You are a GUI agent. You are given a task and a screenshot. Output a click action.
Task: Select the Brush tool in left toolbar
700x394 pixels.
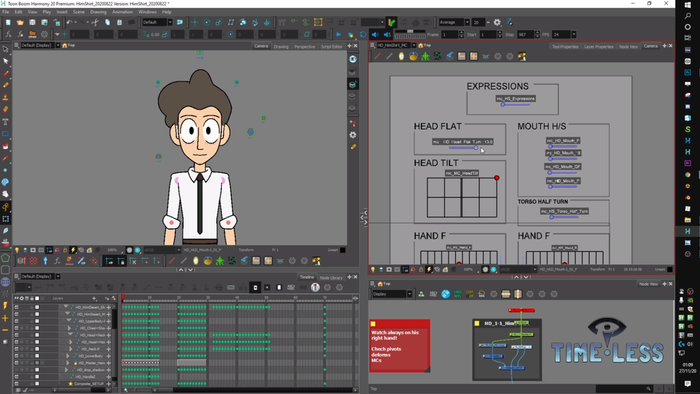click(5, 73)
